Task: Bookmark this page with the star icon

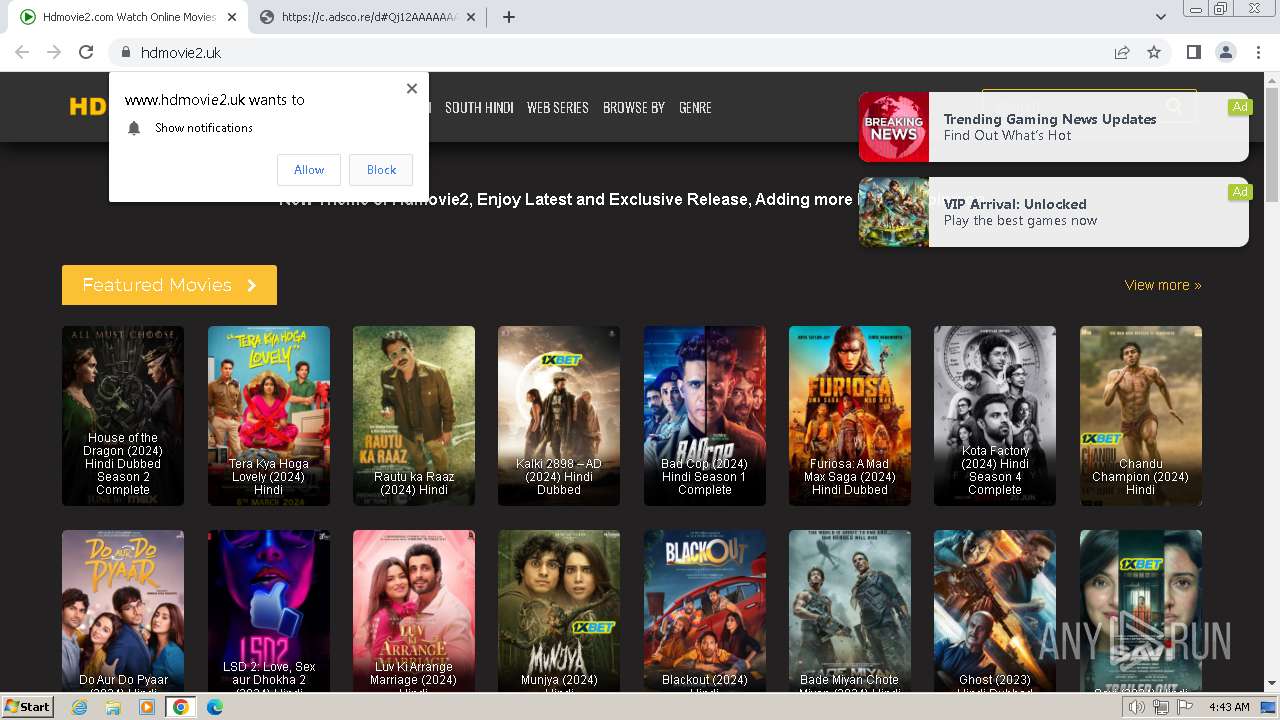Action: click(1154, 52)
